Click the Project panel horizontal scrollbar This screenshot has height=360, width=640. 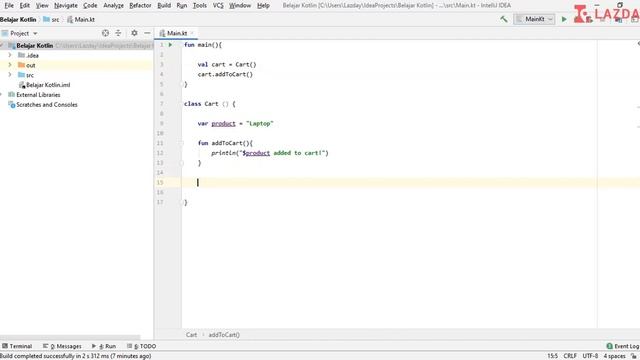coord(70,338)
